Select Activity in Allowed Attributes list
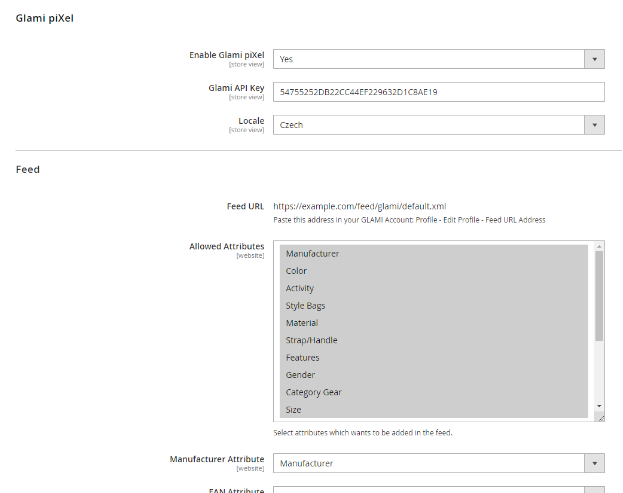This screenshot has height=493, width=623. click(433, 288)
